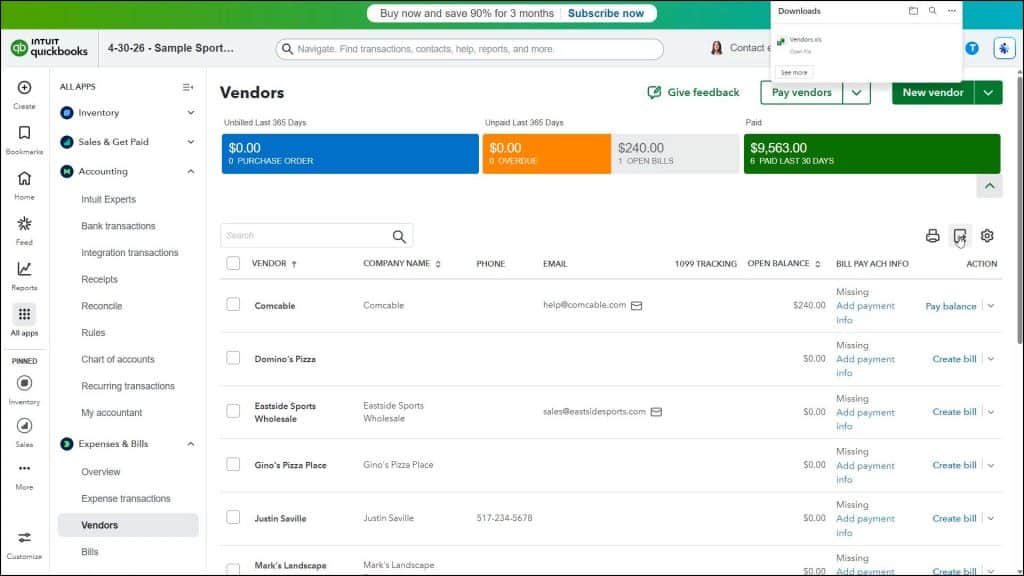Open Reconcile menu item
Screen dimensions: 1024x576
pyautogui.click(x=102, y=306)
